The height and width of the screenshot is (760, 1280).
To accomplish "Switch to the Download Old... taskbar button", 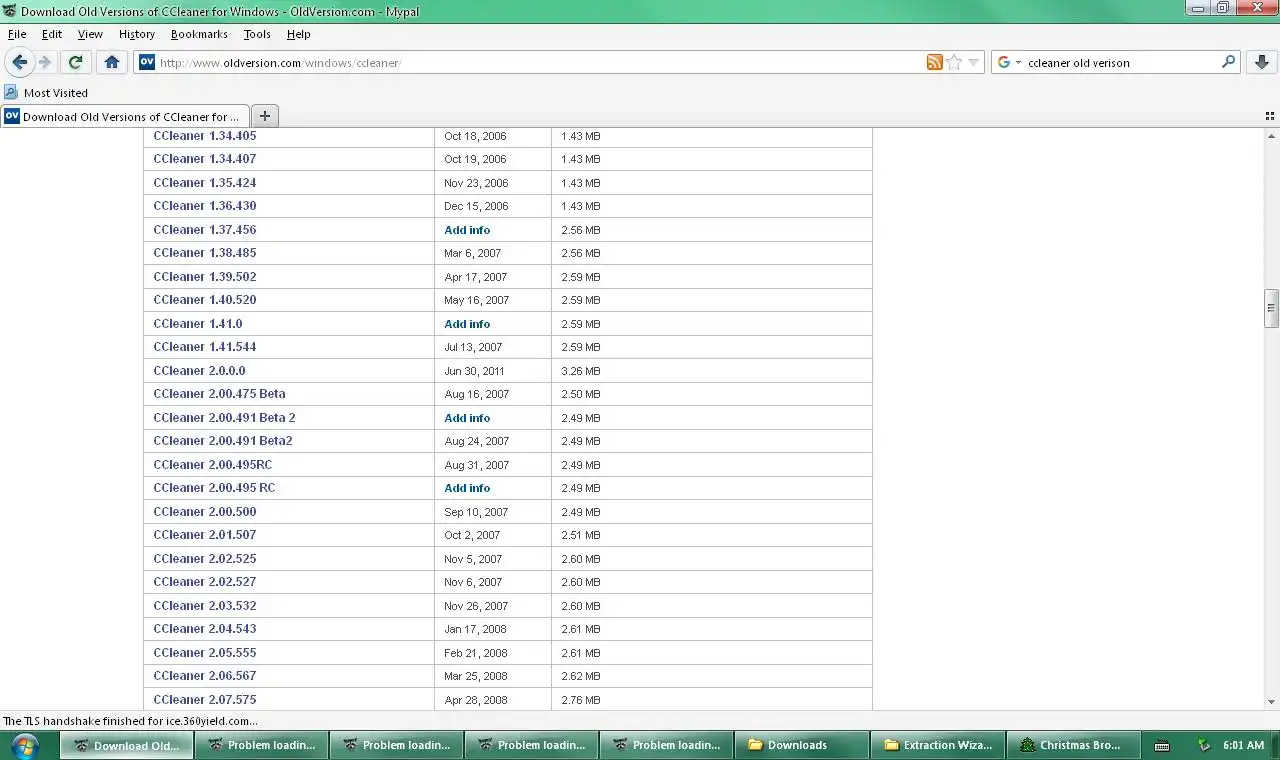I will pyautogui.click(x=126, y=745).
